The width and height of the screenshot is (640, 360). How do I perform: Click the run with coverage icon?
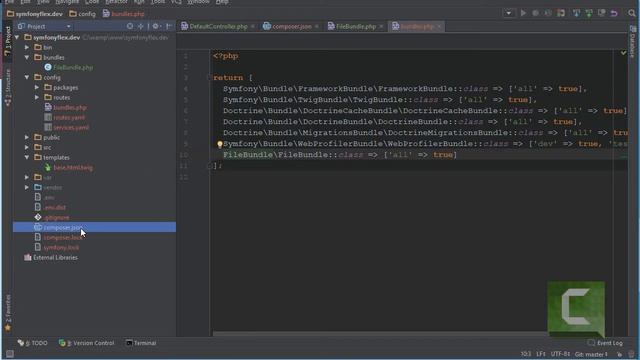click(548, 13)
